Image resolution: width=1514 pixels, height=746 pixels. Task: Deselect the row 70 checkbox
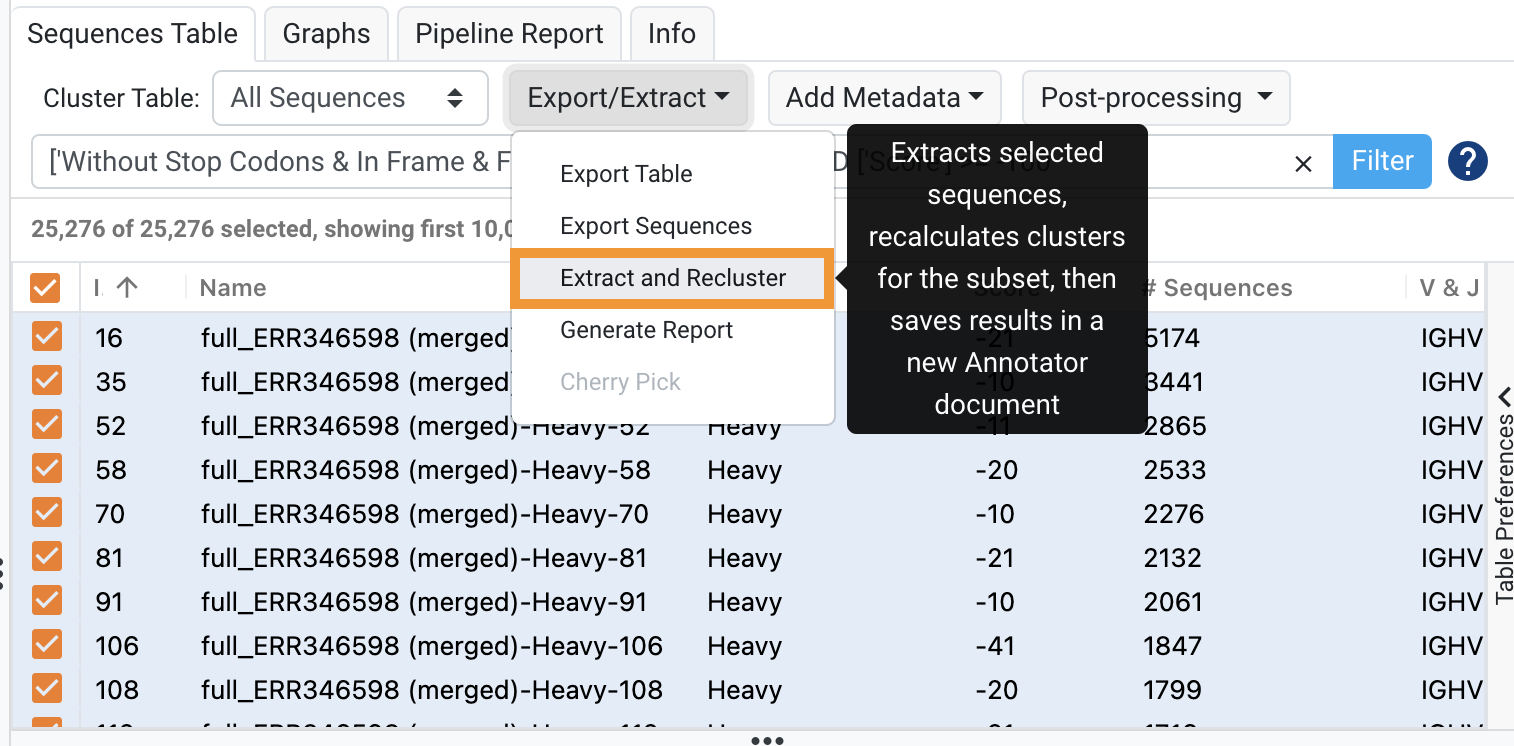47,513
